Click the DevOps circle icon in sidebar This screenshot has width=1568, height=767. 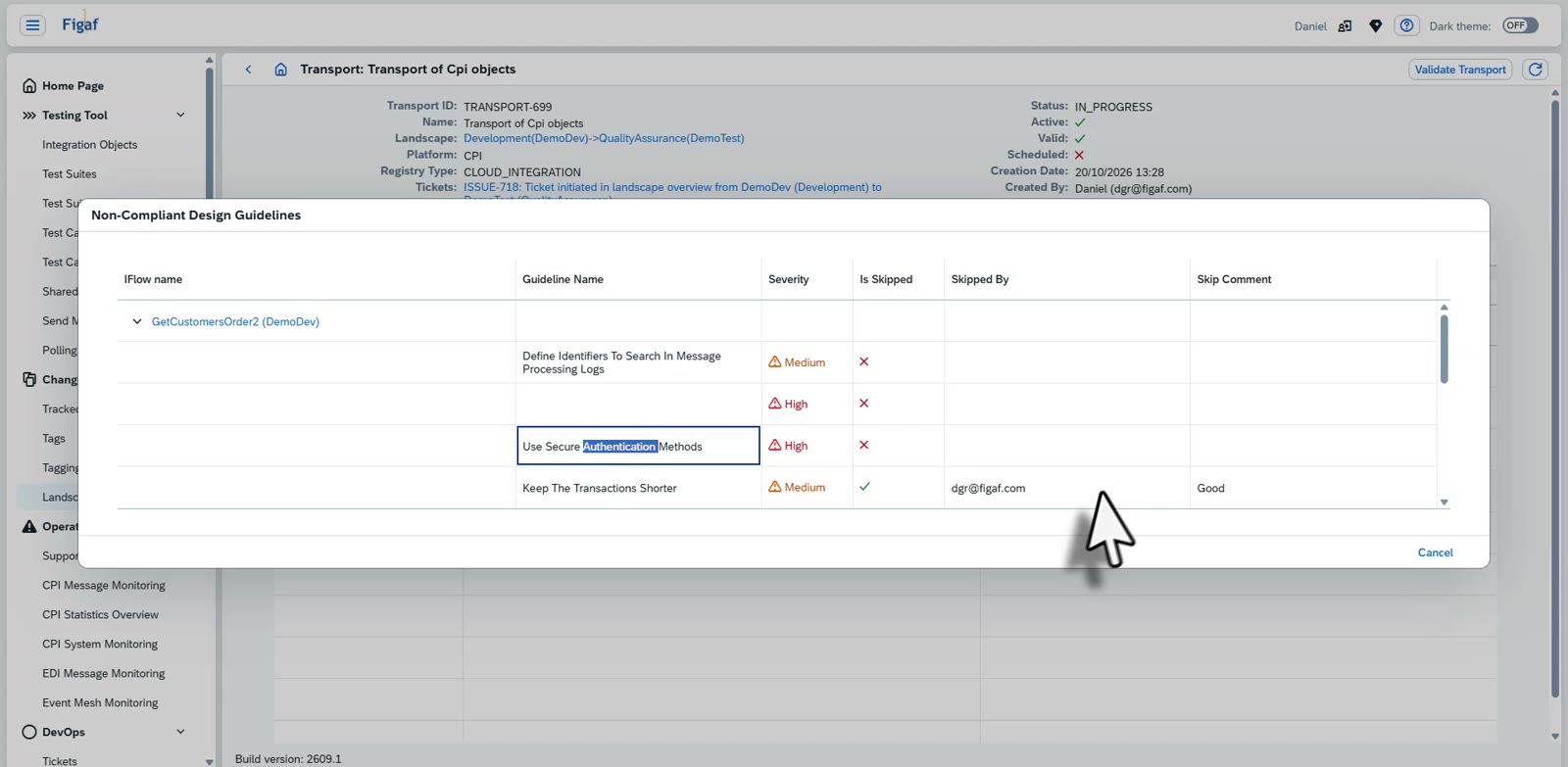29,732
